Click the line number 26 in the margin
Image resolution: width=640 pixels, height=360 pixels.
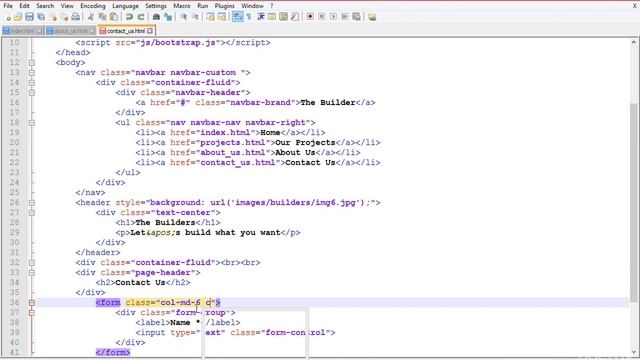pos(14,202)
